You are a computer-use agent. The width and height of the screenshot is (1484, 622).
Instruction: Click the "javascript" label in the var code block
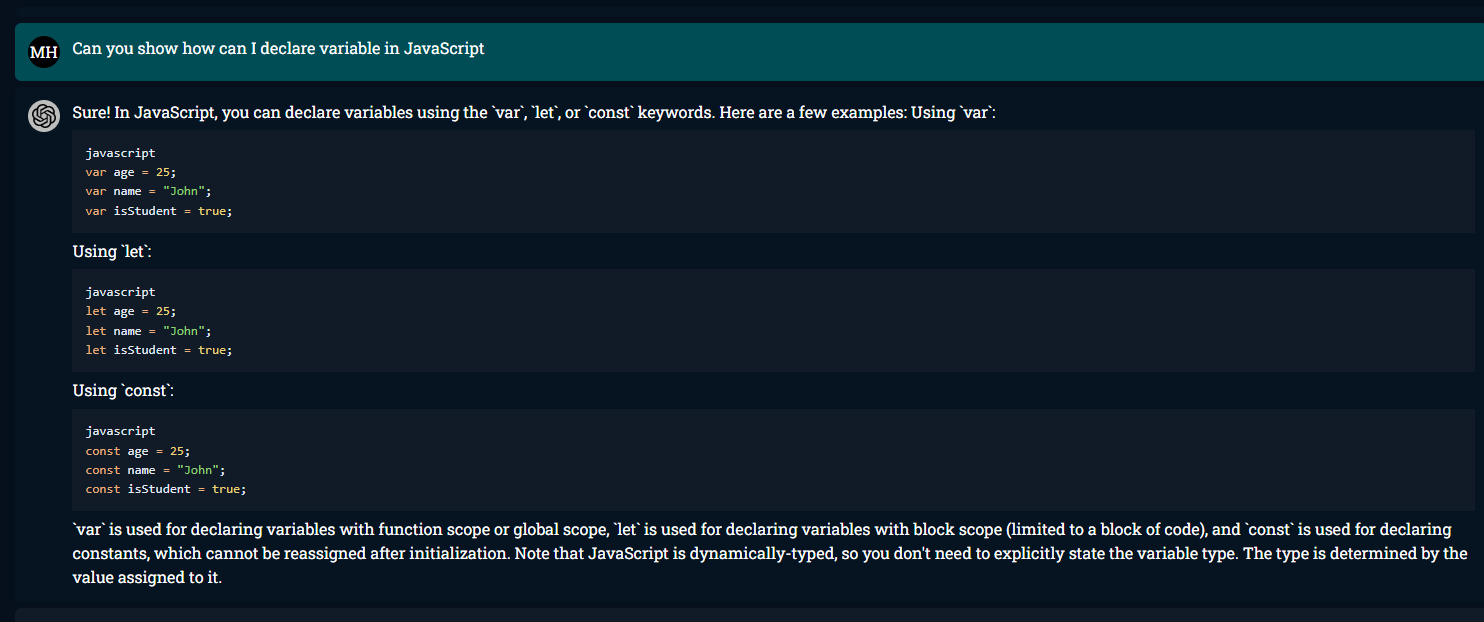120,154
